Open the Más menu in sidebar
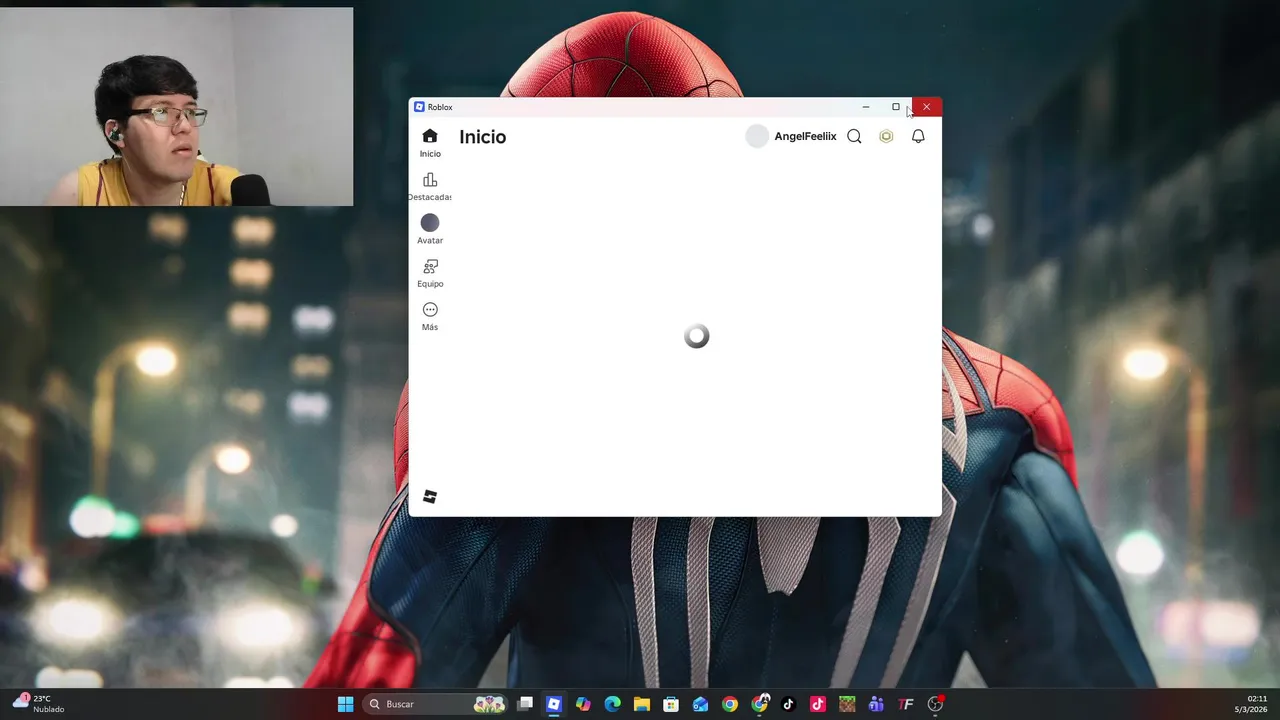1280x720 pixels. click(430, 316)
